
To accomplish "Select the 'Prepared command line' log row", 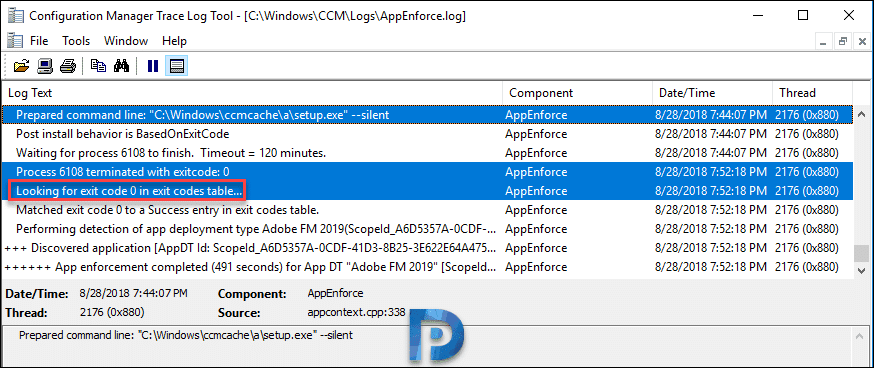I will [427, 115].
